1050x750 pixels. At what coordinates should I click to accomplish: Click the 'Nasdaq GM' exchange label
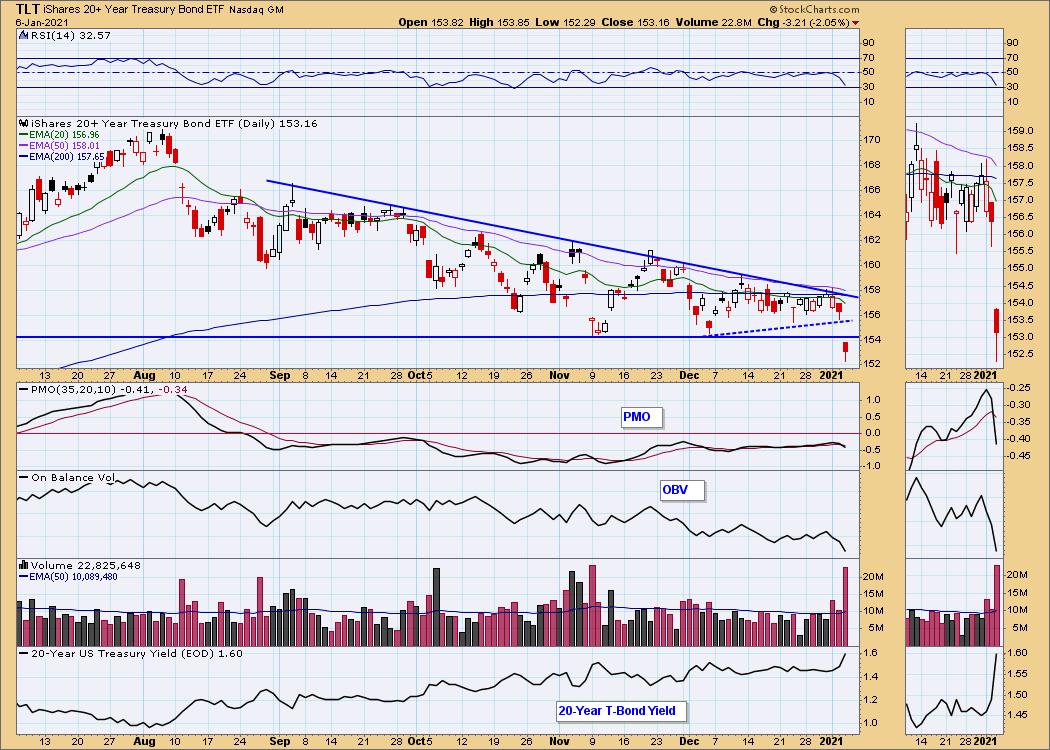click(256, 10)
